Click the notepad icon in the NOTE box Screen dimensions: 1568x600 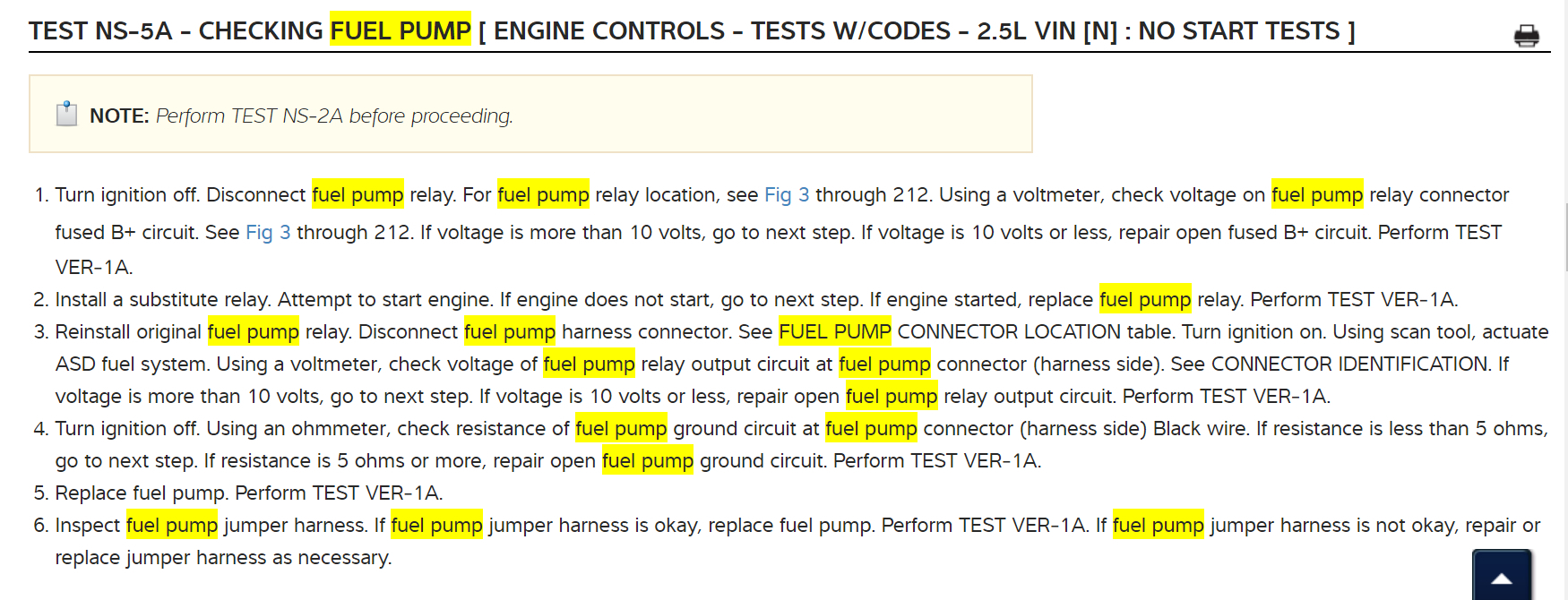(66, 115)
